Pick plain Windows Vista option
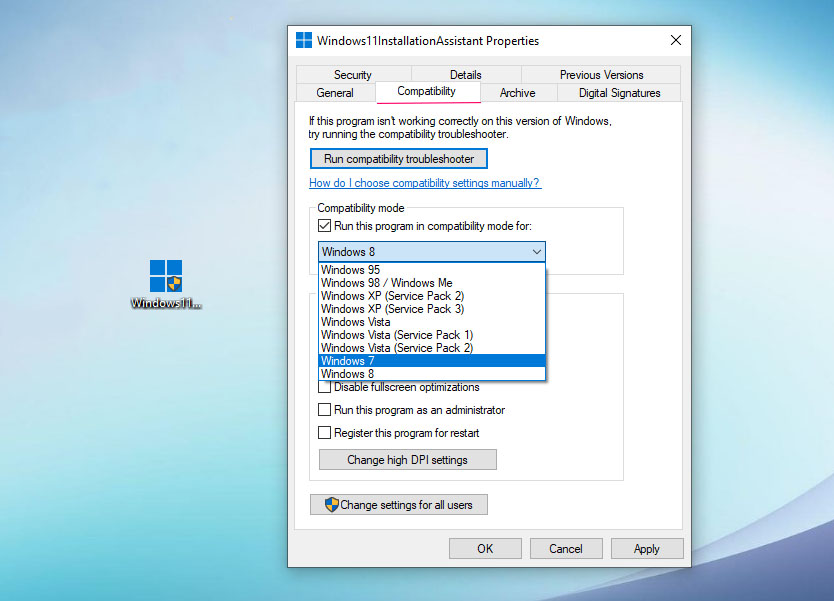Viewport: 834px width, 601px height. [432, 322]
